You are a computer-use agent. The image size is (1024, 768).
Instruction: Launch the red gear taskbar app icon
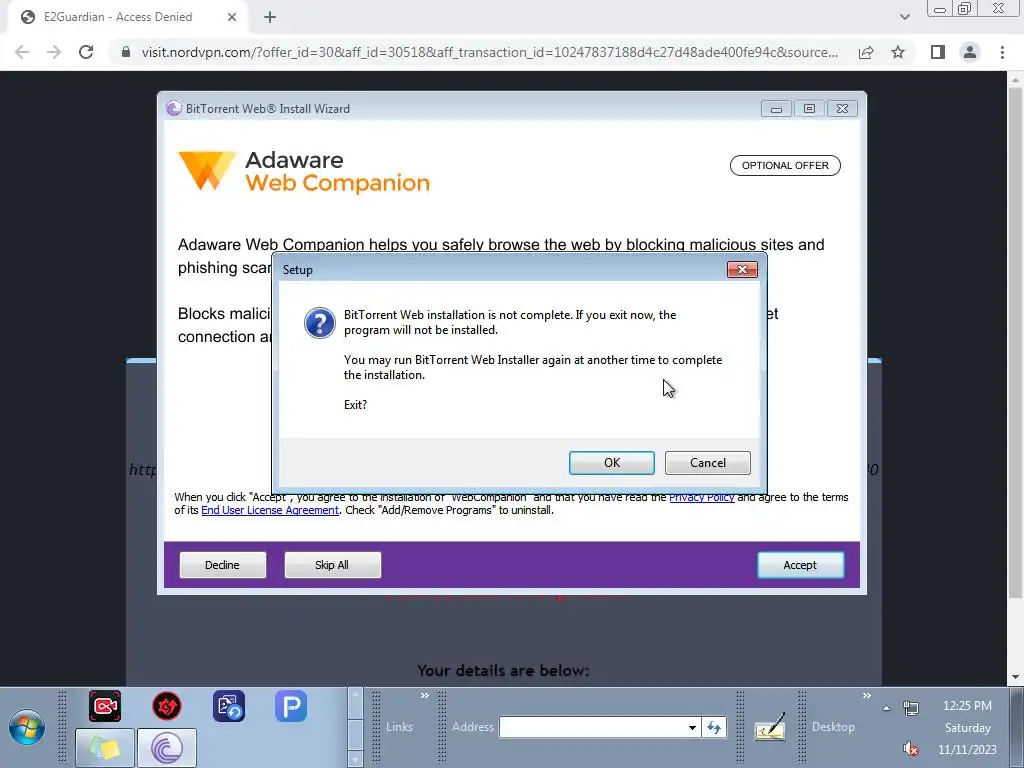(167, 706)
